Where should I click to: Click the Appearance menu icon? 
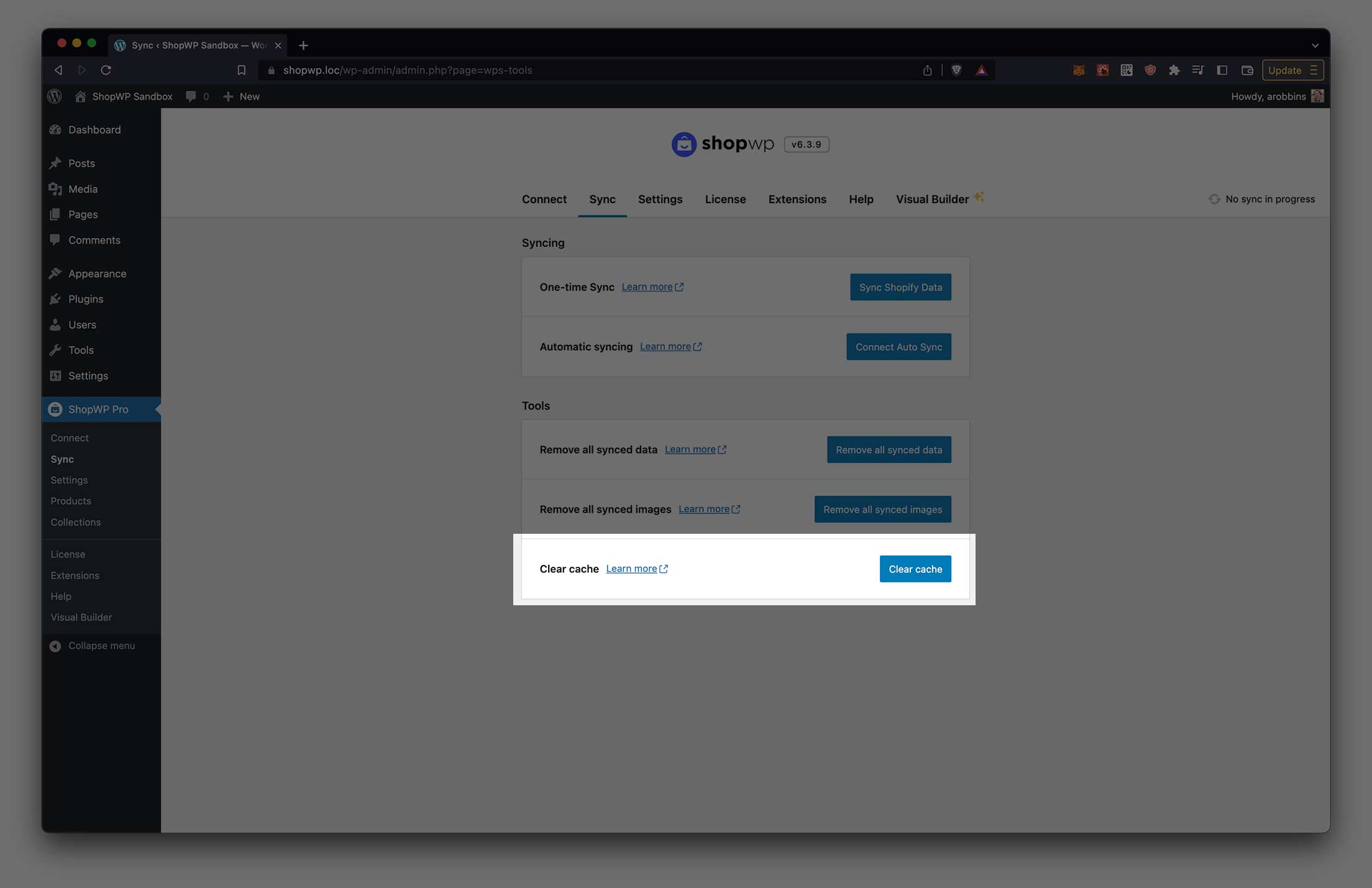coord(55,273)
